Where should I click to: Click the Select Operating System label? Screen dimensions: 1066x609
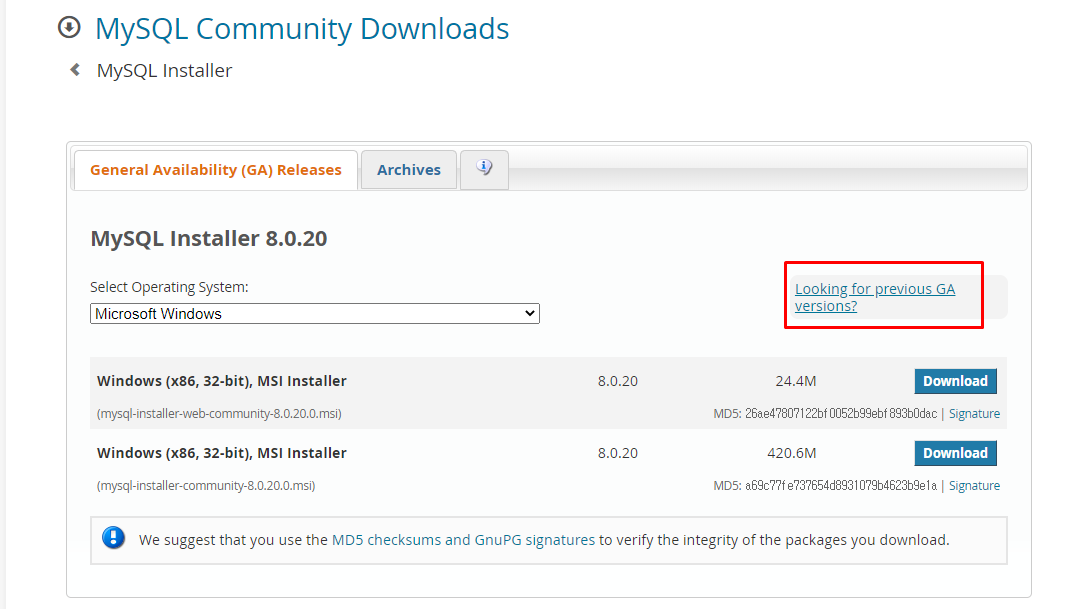click(169, 287)
